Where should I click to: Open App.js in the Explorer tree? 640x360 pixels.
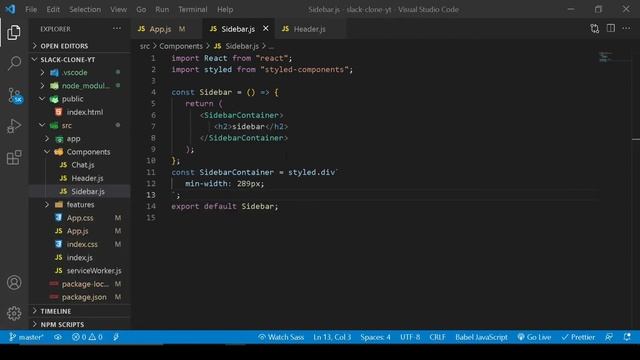point(80,231)
